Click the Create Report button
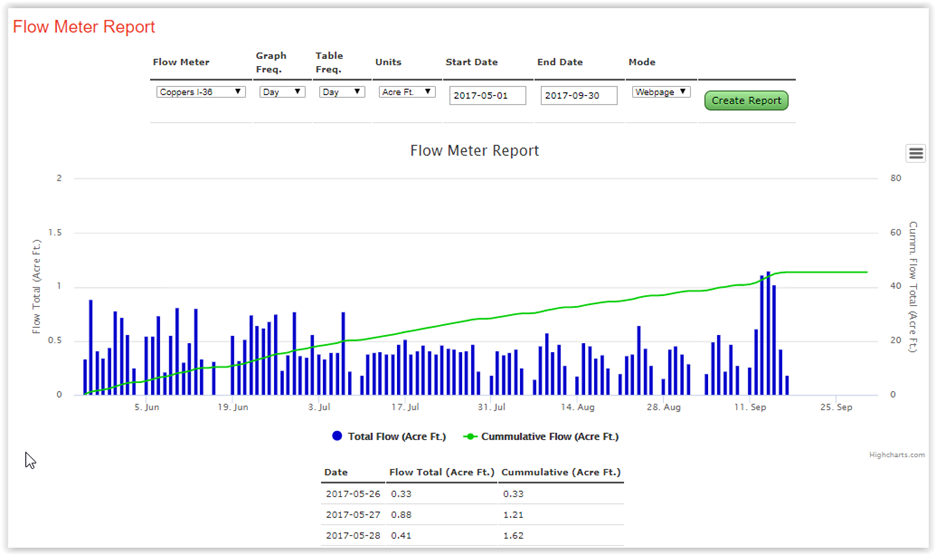The width and height of the screenshot is (936, 555). click(746, 100)
